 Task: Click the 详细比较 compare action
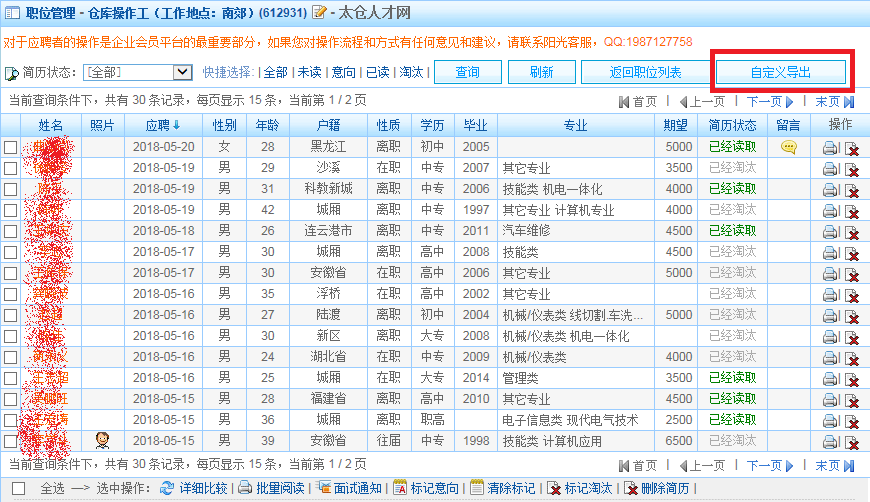[194, 488]
